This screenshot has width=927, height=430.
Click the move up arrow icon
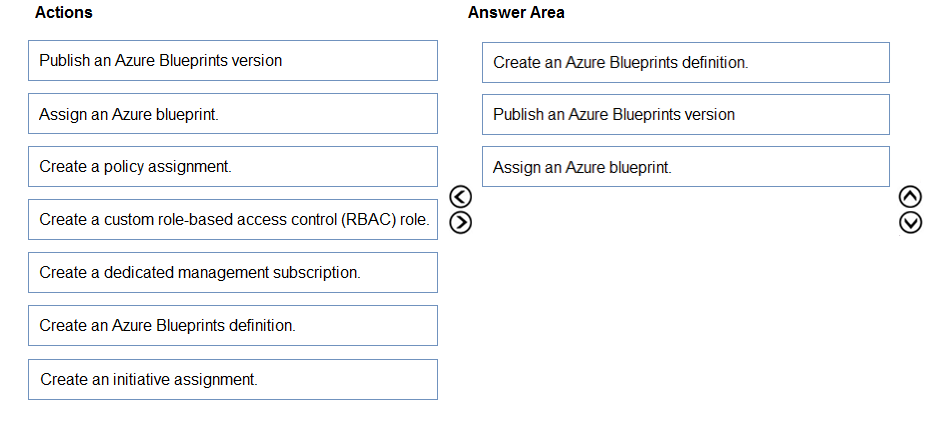911,199
